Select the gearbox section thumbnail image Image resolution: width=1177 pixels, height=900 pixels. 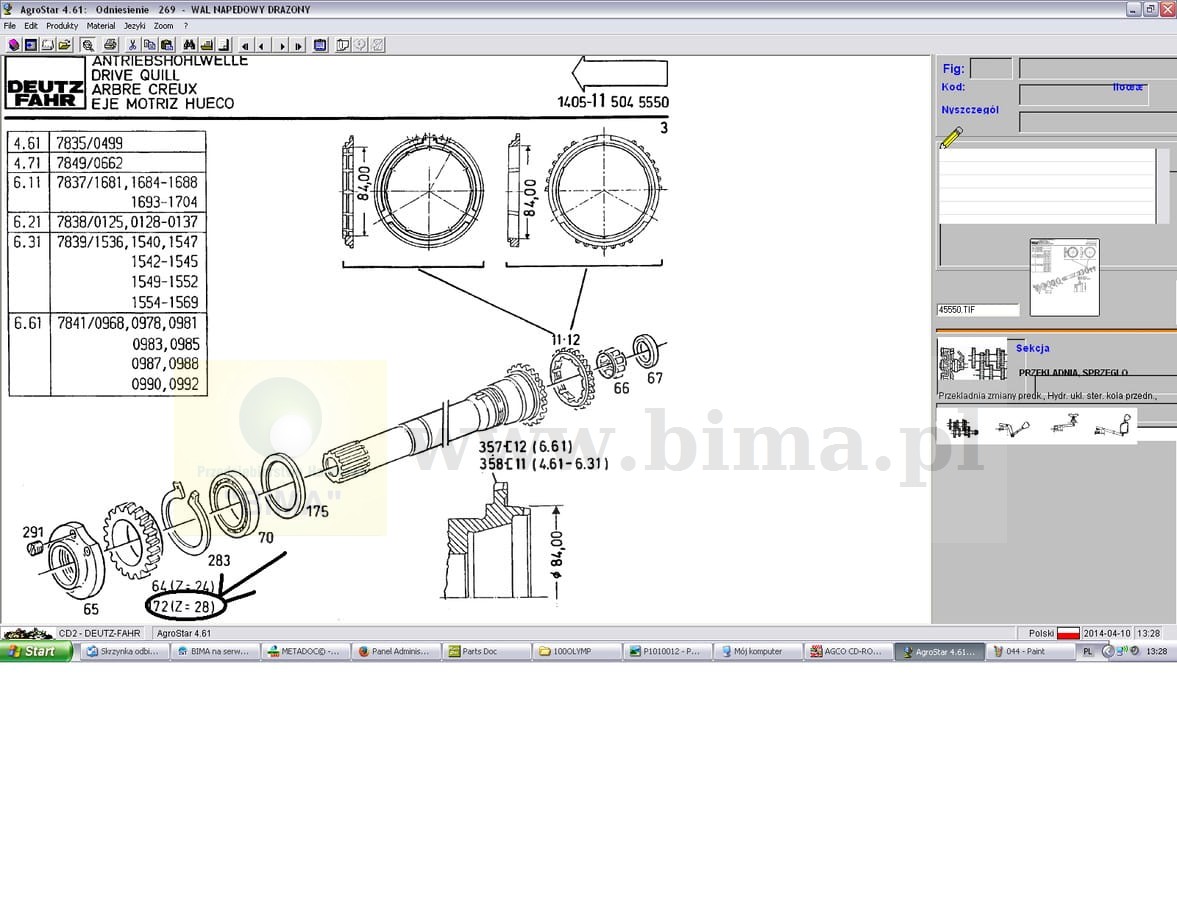tap(971, 363)
